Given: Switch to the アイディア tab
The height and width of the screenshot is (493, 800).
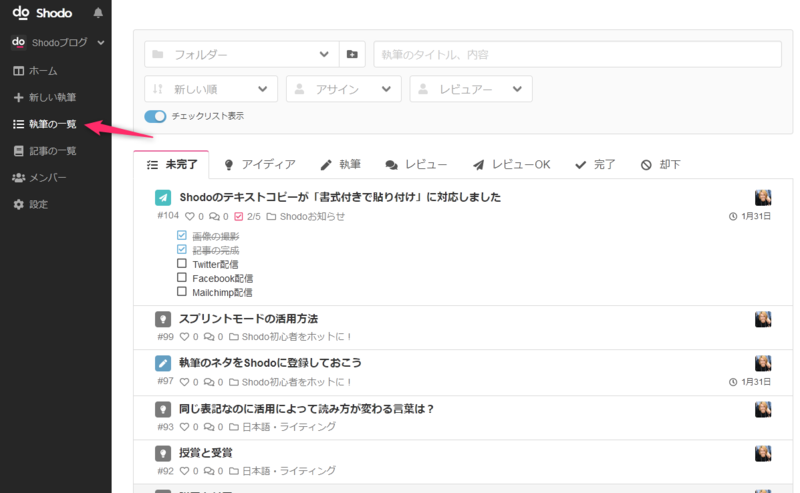Looking at the screenshot, I should (x=260, y=164).
